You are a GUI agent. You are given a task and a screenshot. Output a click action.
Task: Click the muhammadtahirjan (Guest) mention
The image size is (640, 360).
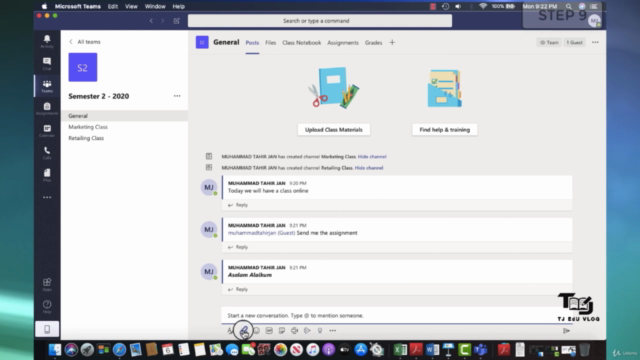261,233
